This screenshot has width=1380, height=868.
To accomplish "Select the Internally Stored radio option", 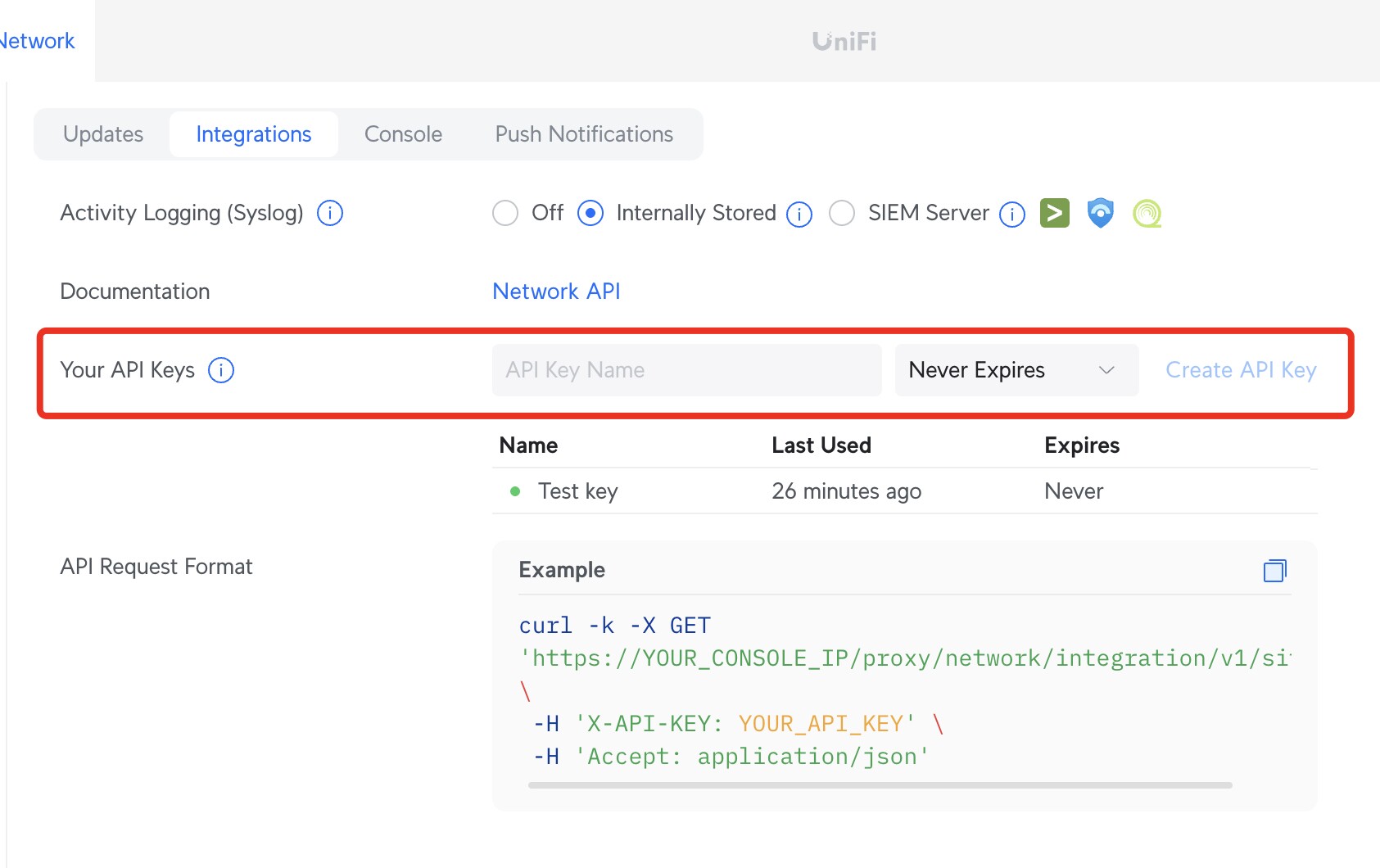I will tap(590, 213).
